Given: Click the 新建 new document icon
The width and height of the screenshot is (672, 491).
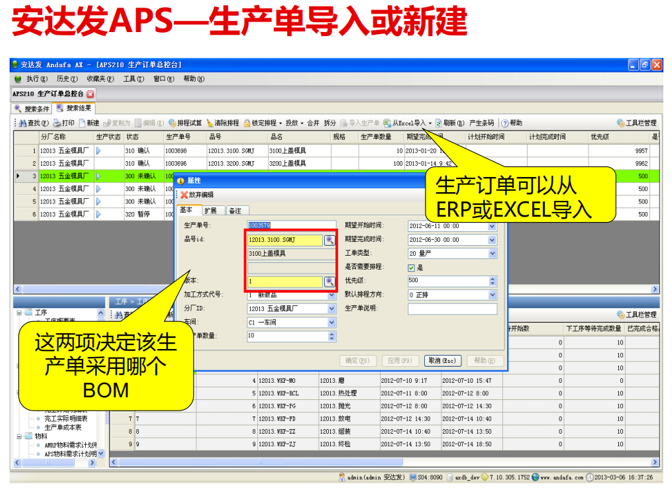Looking at the screenshot, I should 82,123.
